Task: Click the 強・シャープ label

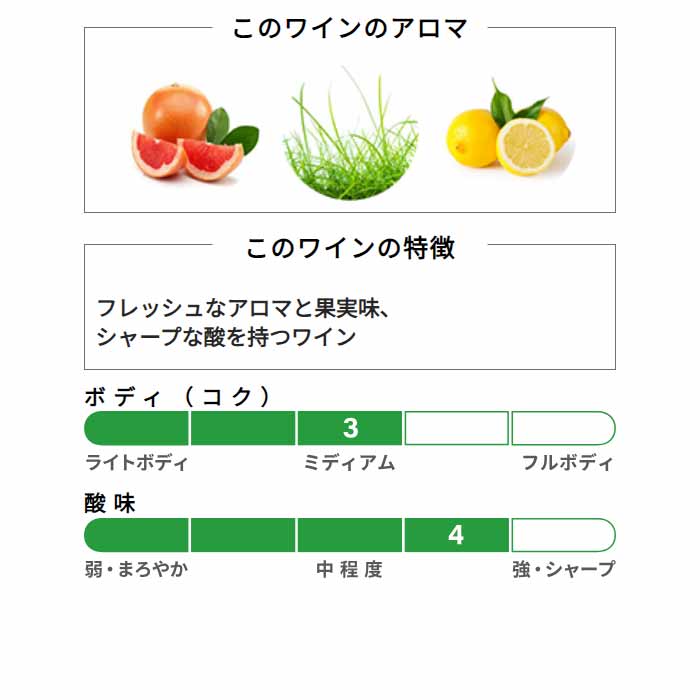Action: pos(564,569)
